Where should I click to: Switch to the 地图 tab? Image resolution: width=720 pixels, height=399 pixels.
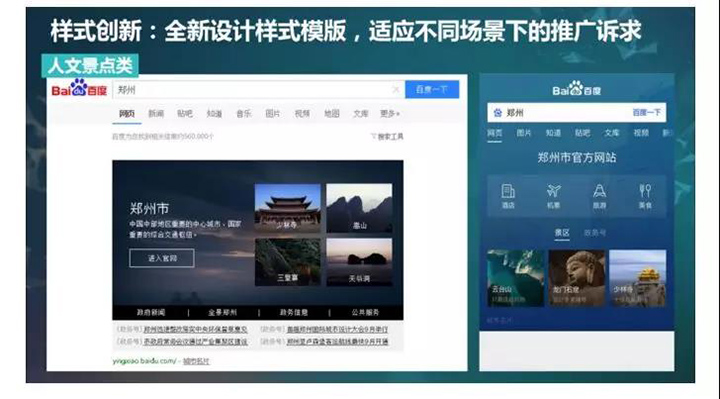click(332, 113)
